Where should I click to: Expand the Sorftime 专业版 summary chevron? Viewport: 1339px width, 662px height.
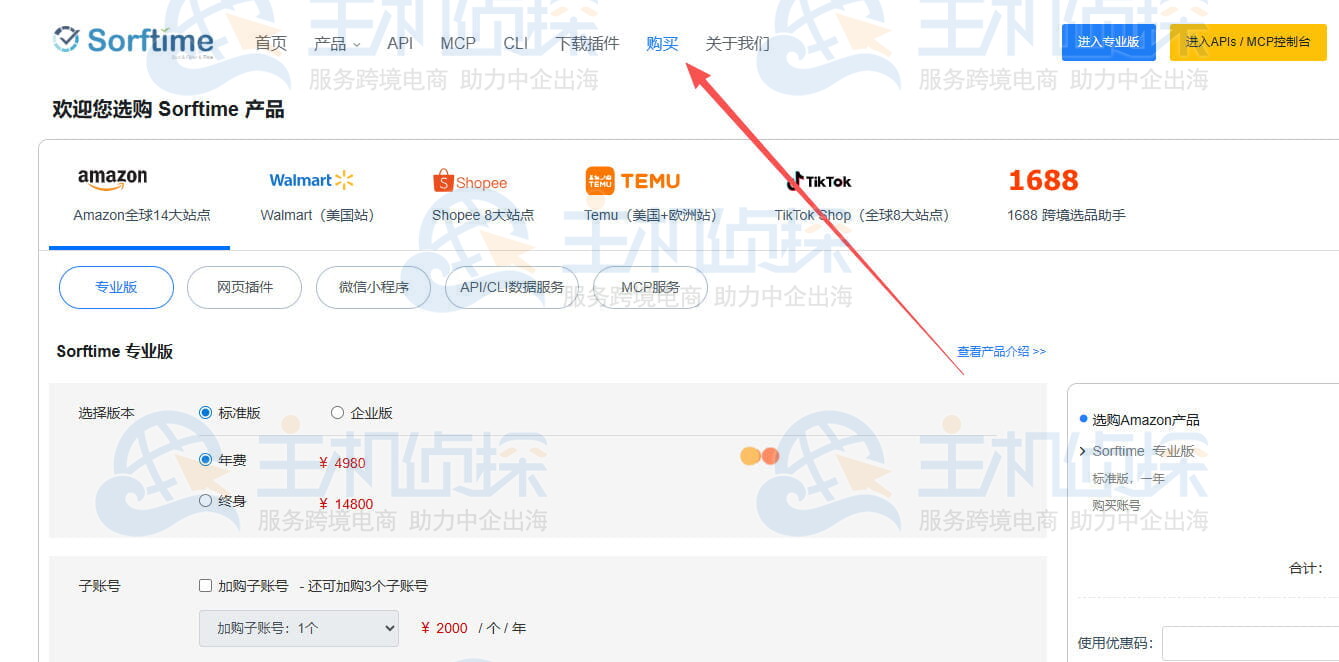[1083, 451]
